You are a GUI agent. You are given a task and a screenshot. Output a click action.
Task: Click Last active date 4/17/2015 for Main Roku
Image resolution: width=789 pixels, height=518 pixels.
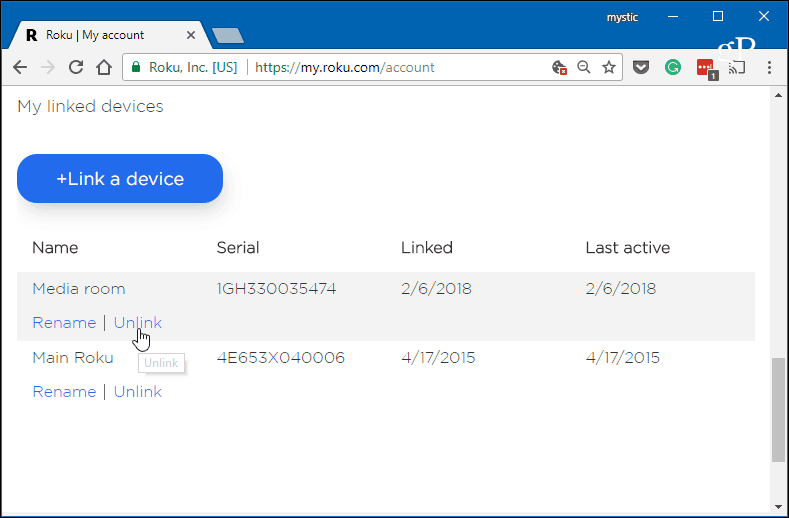pyautogui.click(x=622, y=358)
